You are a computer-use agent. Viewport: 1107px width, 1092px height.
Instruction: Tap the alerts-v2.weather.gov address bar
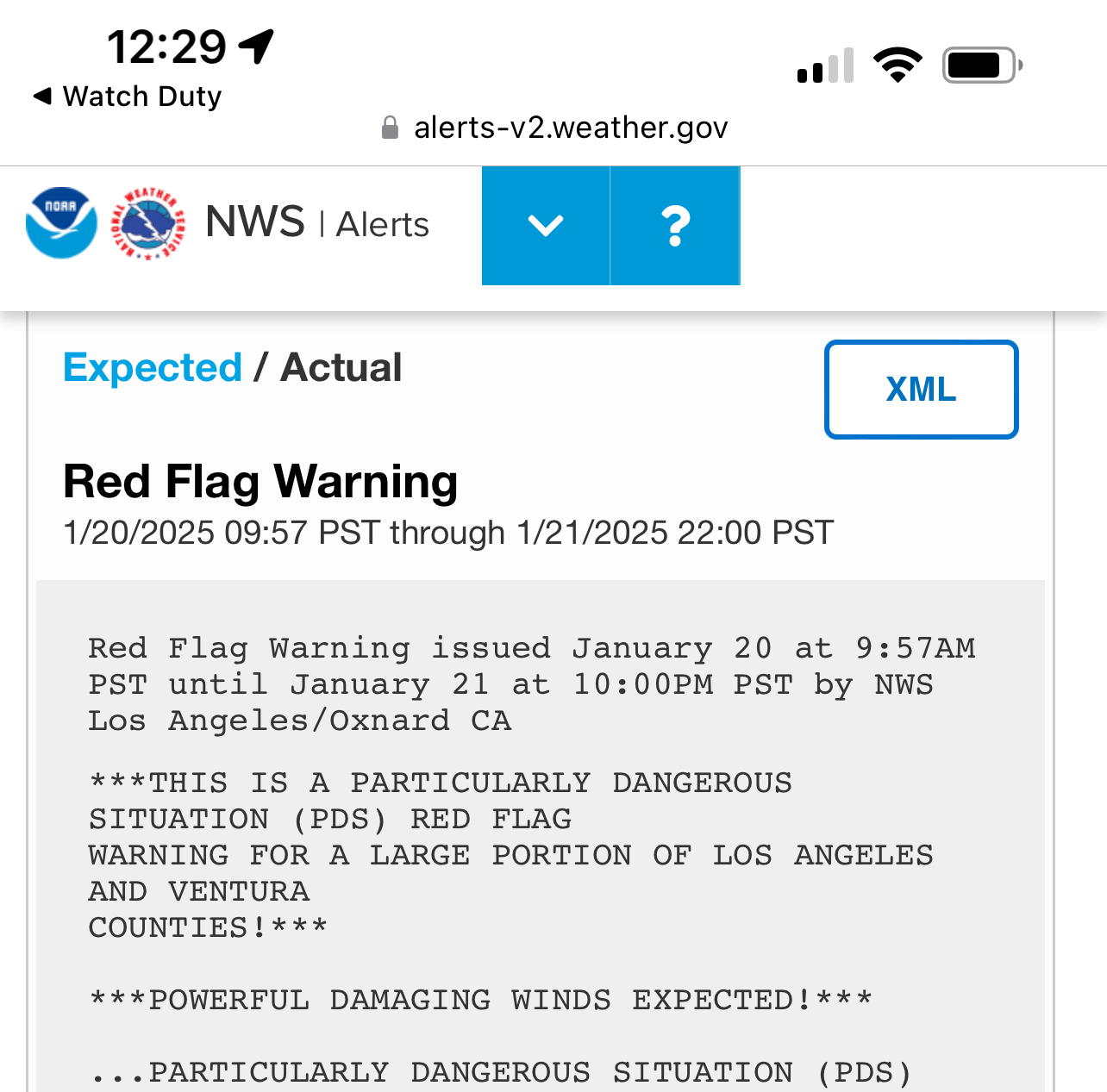point(555,128)
